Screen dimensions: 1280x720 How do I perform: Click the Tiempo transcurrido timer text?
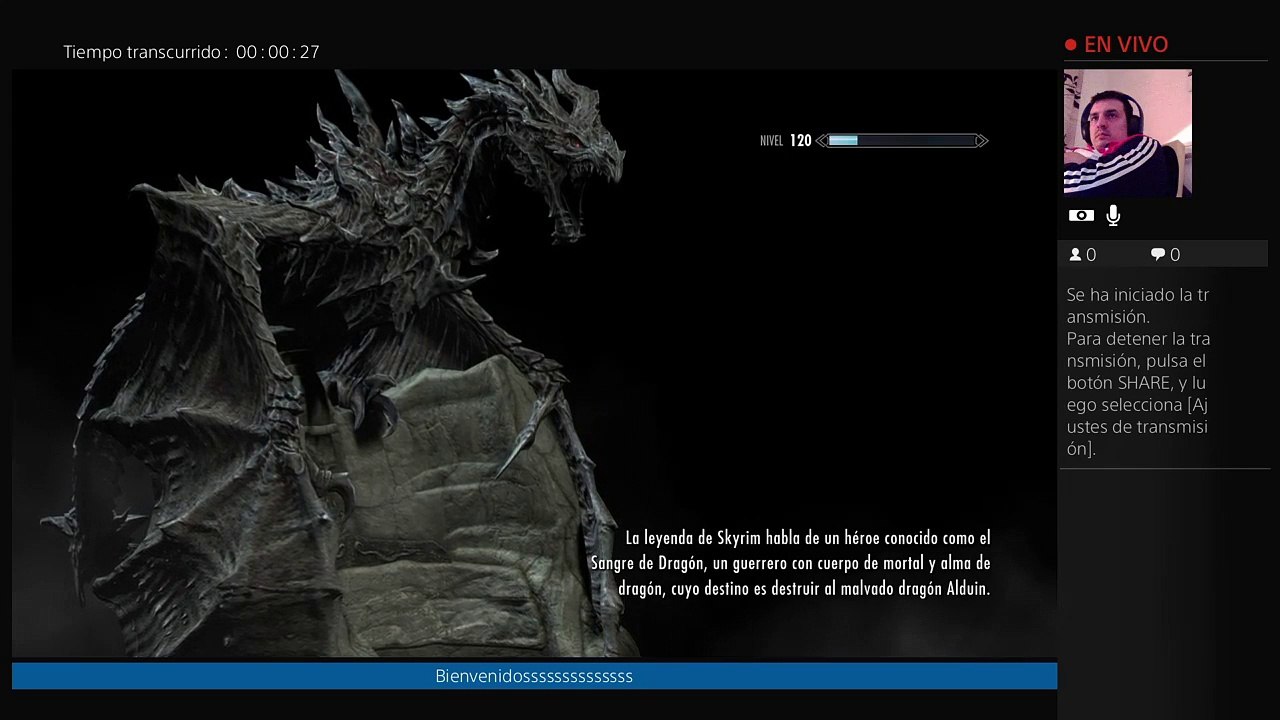click(191, 52)
